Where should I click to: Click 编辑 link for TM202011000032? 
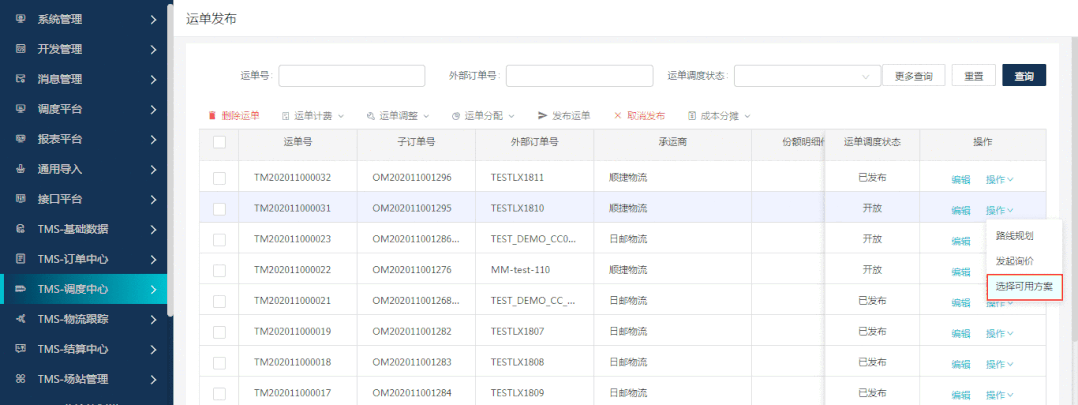point(960,179)
